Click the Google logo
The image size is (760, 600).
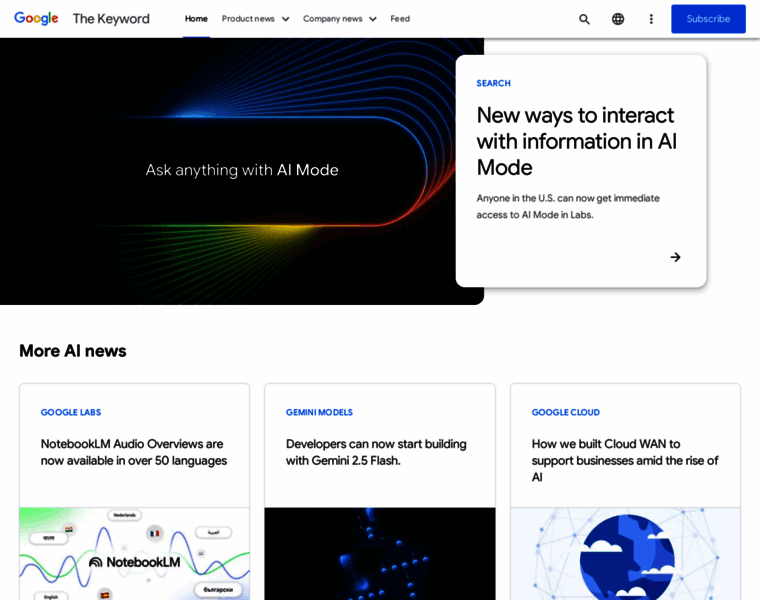pos(36,18)
